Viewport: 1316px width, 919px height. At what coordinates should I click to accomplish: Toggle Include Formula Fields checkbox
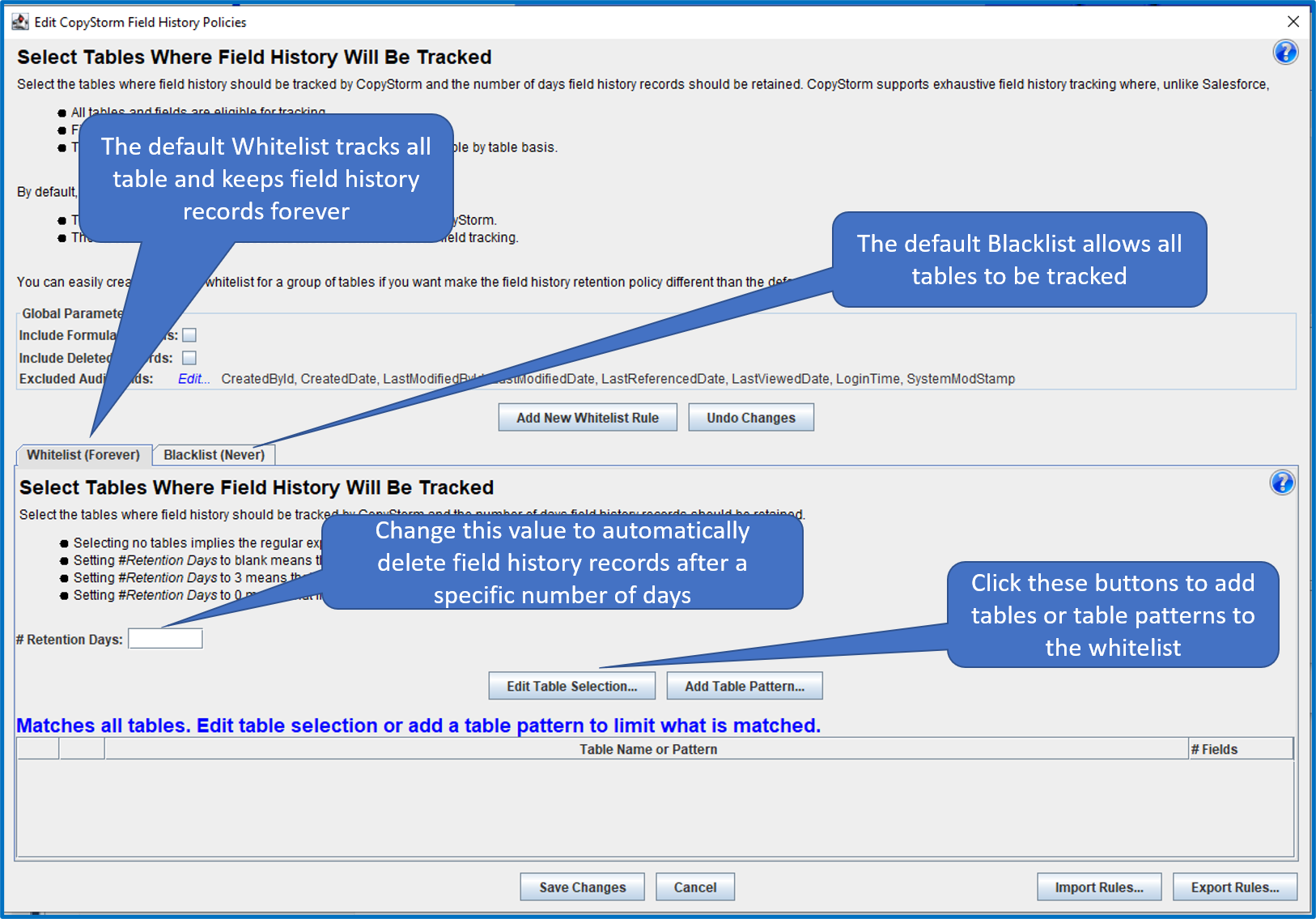[x=189, y=335]
